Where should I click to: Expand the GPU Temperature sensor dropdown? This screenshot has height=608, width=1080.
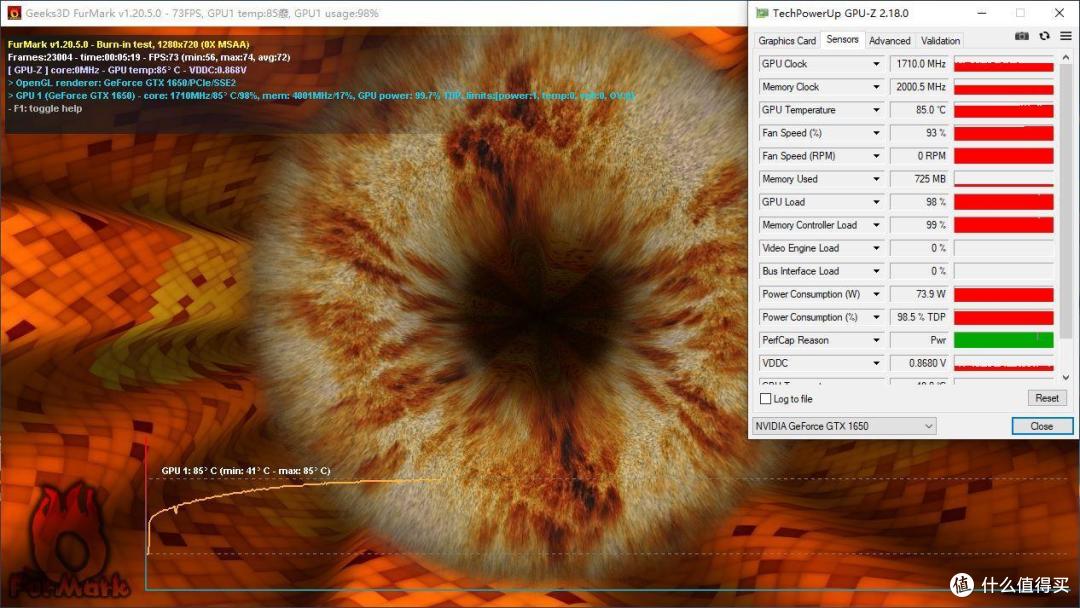[876, 110]
